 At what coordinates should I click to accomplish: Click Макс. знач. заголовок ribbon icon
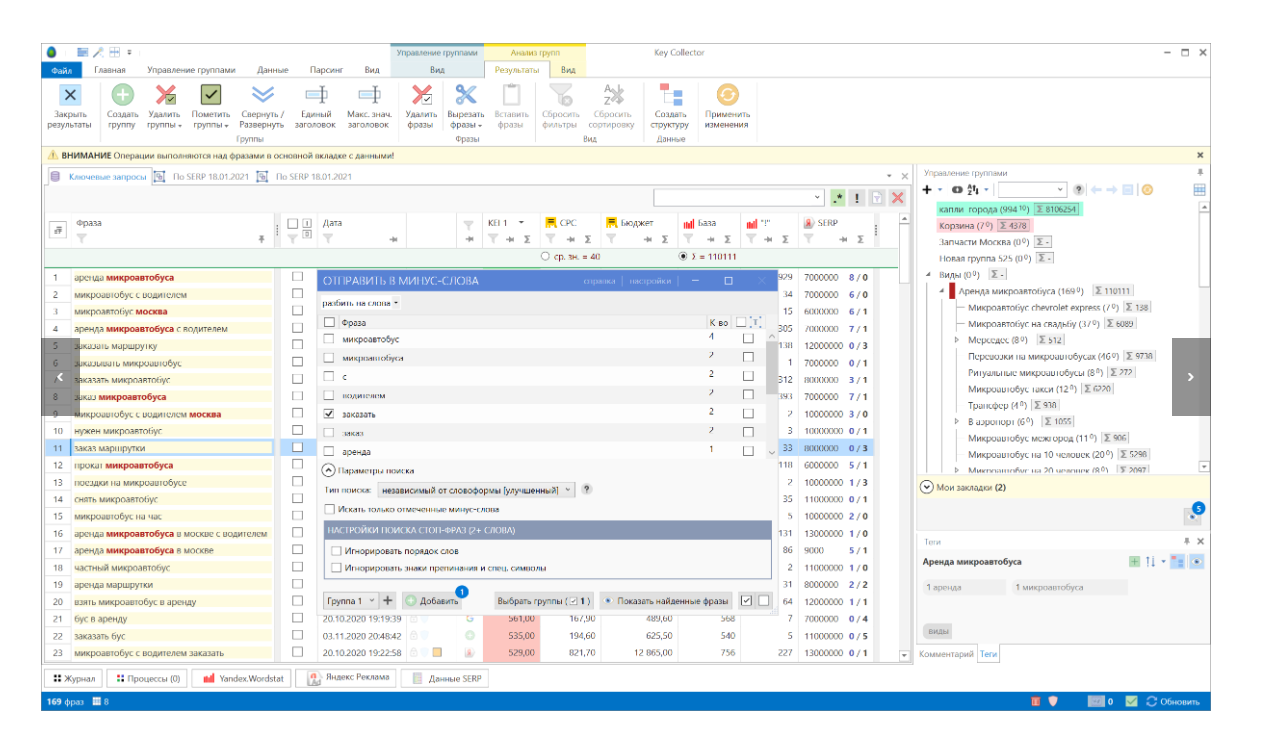click(x=369, y=96)
